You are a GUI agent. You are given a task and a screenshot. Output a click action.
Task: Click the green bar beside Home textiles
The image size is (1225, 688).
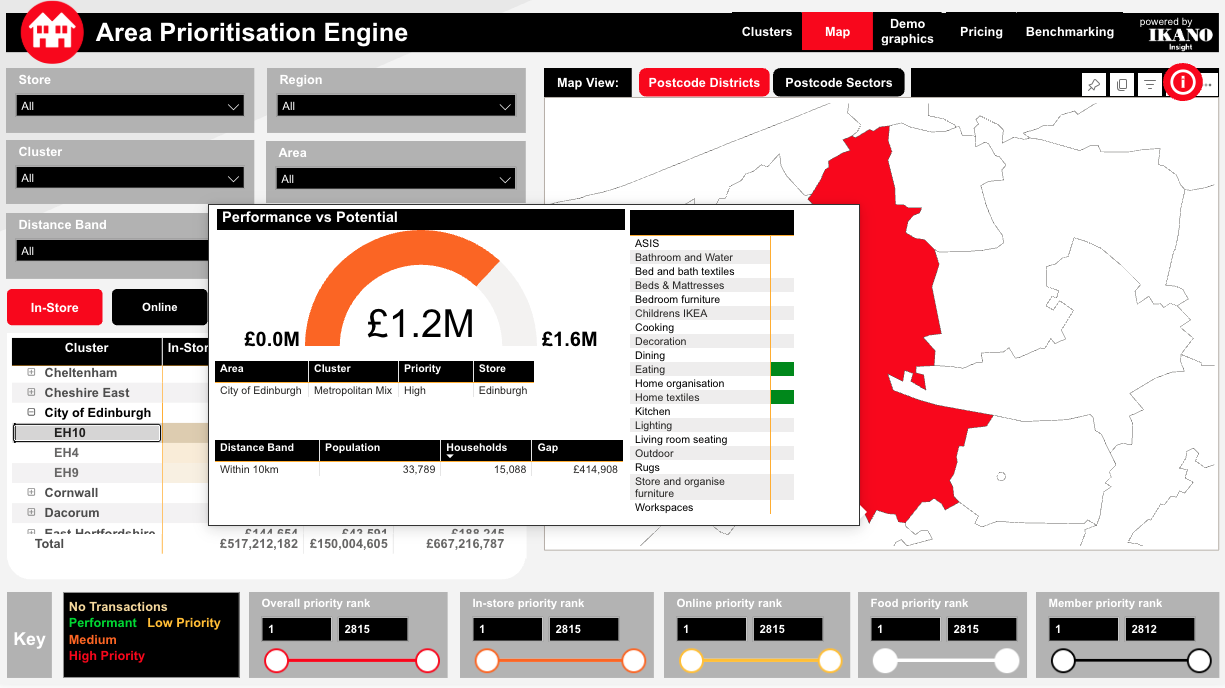coord(782,397)
